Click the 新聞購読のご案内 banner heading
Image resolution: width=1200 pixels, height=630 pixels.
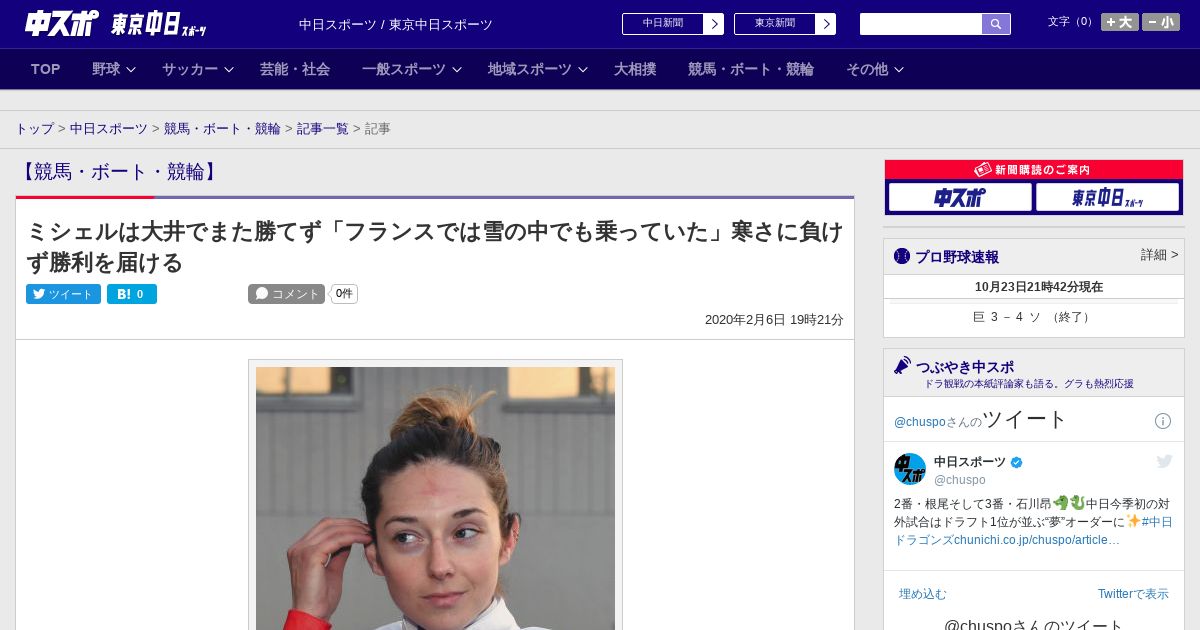pyautogui.click(x=1034, y=170)
